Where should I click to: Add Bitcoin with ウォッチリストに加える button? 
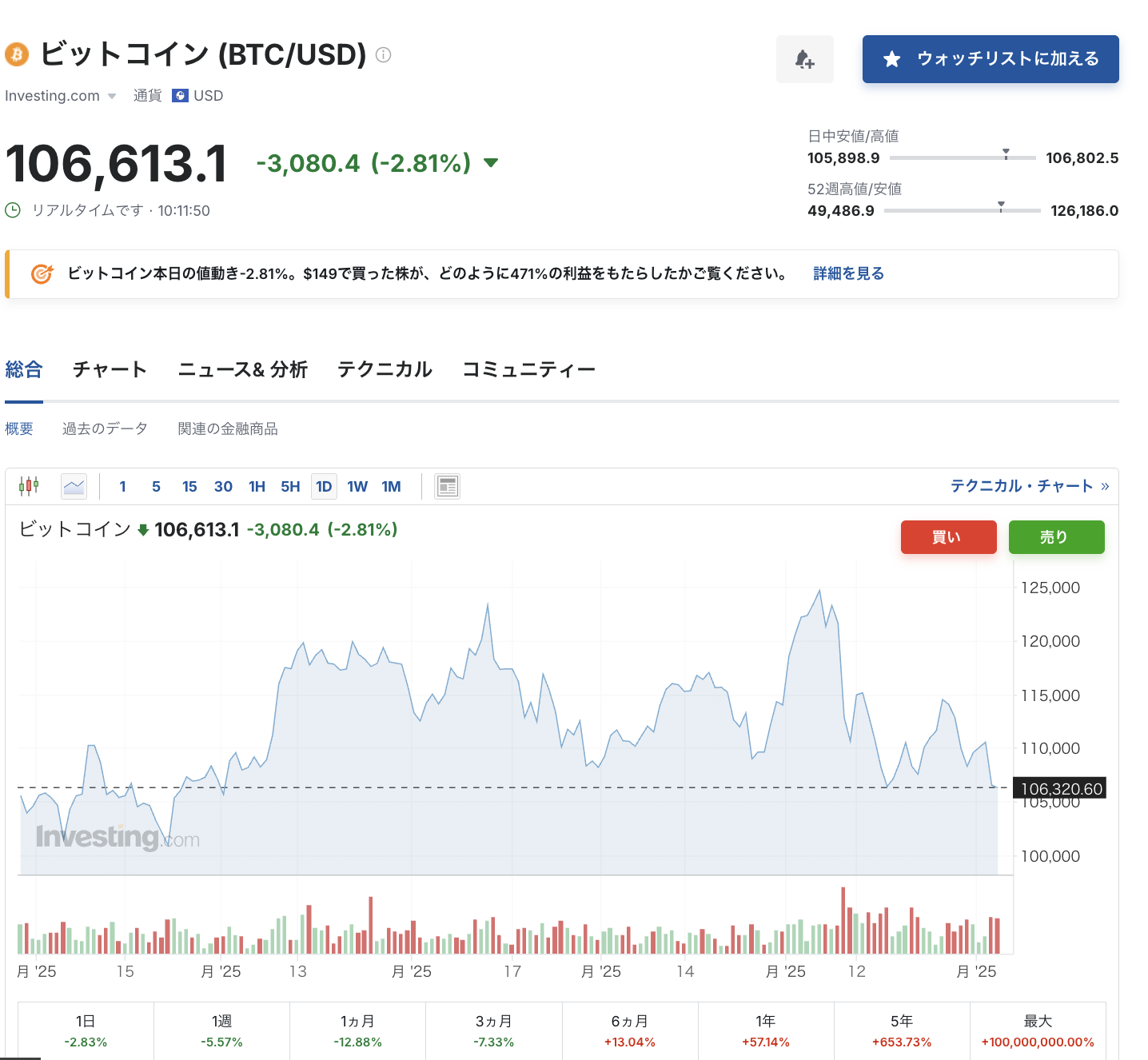click(x=991, y=59)
